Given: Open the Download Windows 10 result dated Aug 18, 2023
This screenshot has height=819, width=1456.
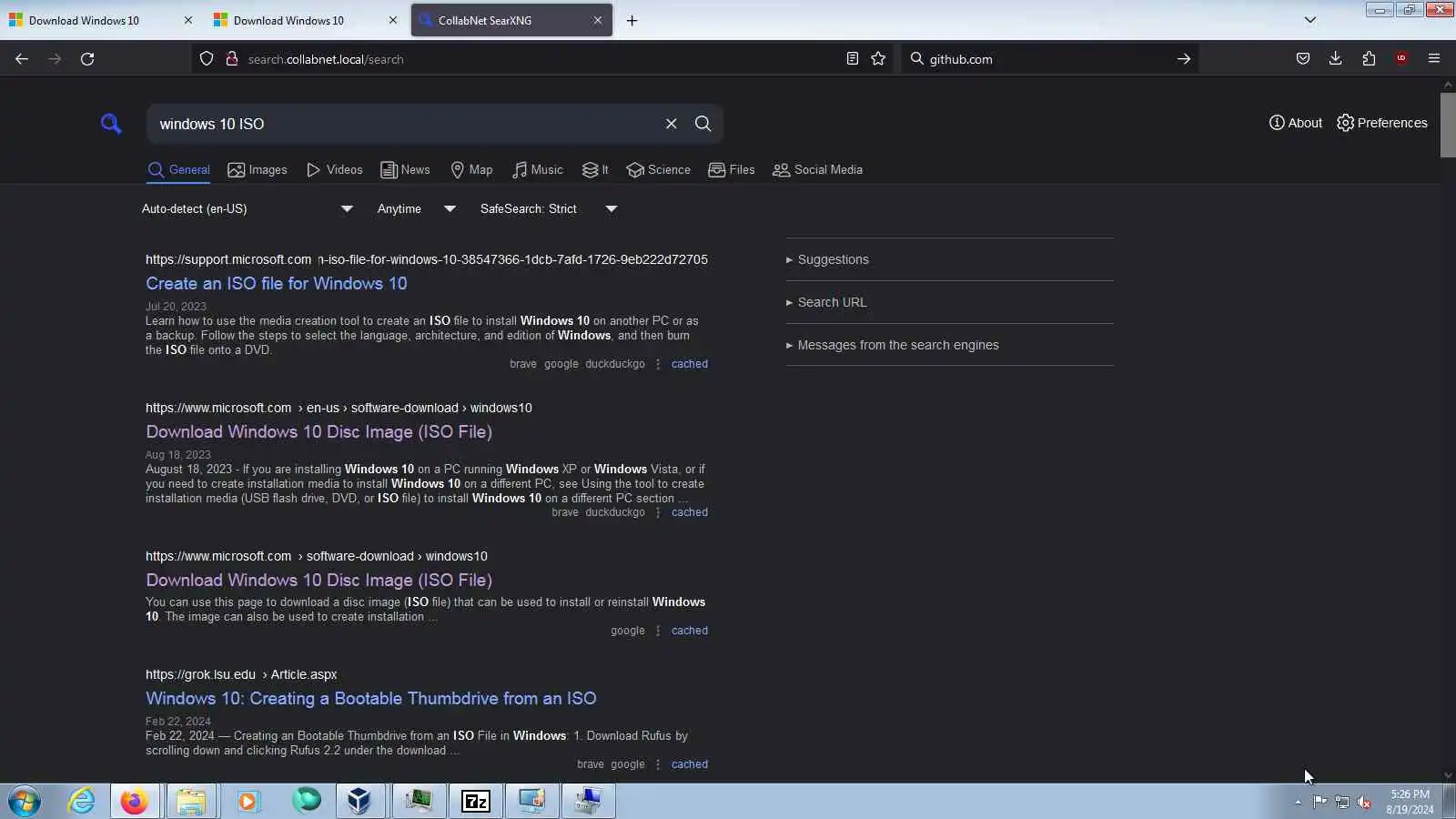Looking at the screenshot, I should 318,432.
